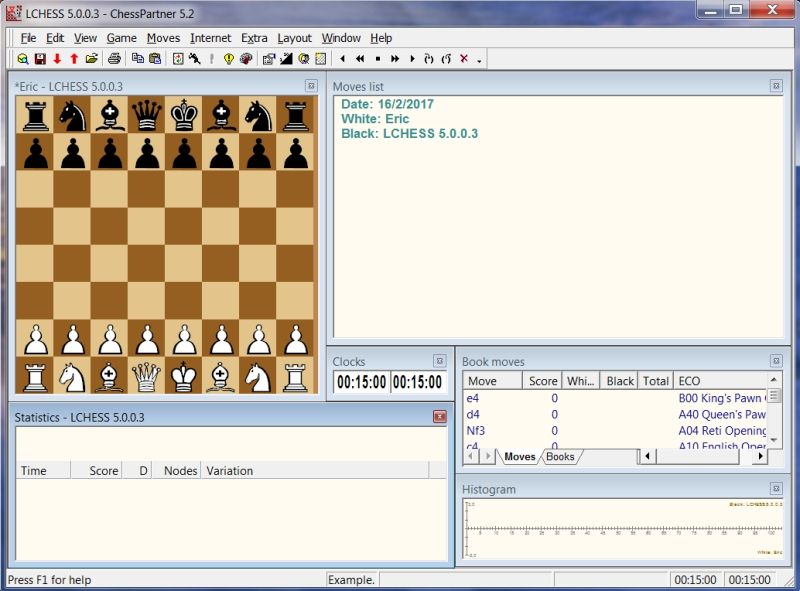
Task: Select the d4 book move row
Action: click(x=615, y=414)
